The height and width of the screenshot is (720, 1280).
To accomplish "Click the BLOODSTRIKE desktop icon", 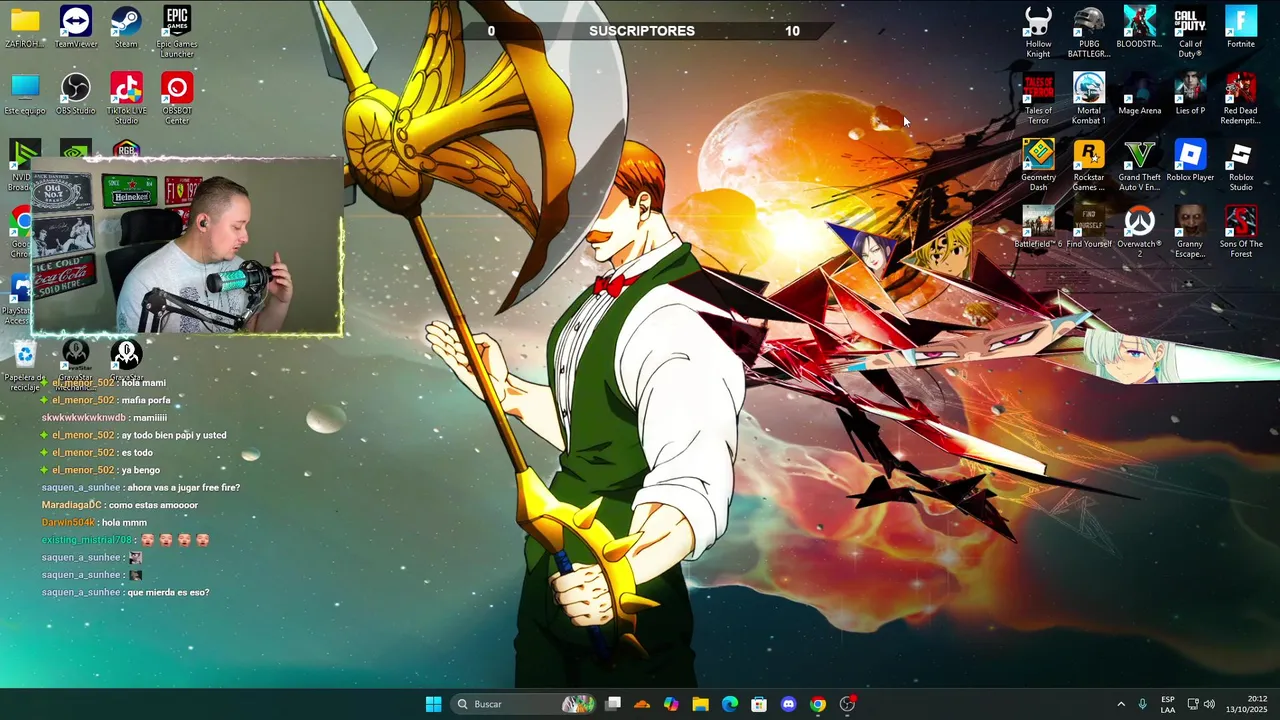I will point(1139,27).
